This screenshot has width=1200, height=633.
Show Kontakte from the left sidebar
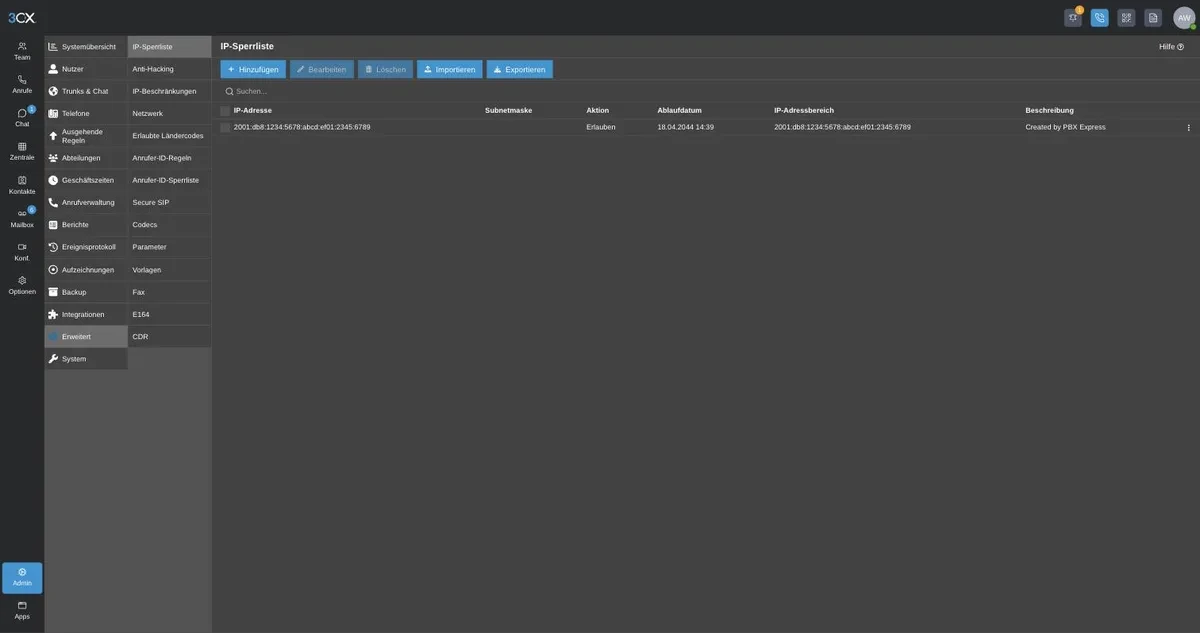click(x=22, y=185)
